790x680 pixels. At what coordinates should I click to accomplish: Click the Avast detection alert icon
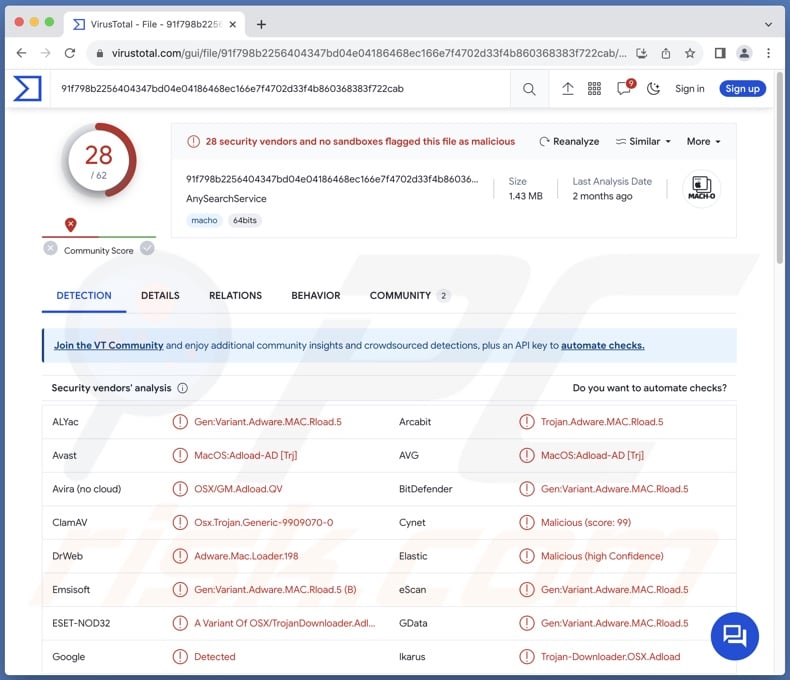coord(180,455)
